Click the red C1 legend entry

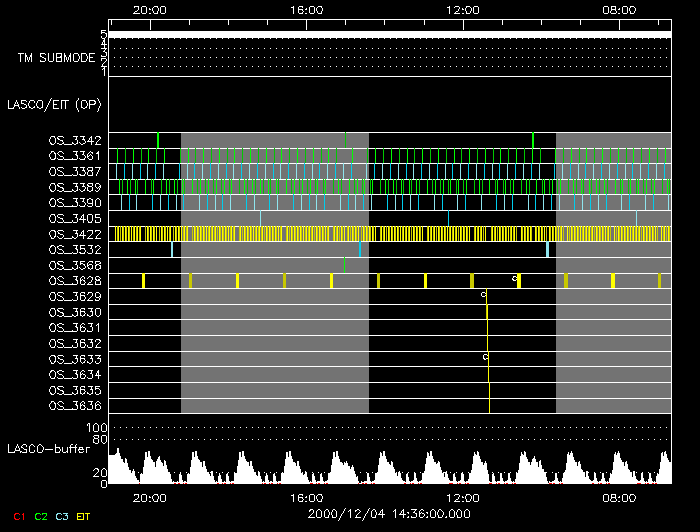(x=17, y=515)
